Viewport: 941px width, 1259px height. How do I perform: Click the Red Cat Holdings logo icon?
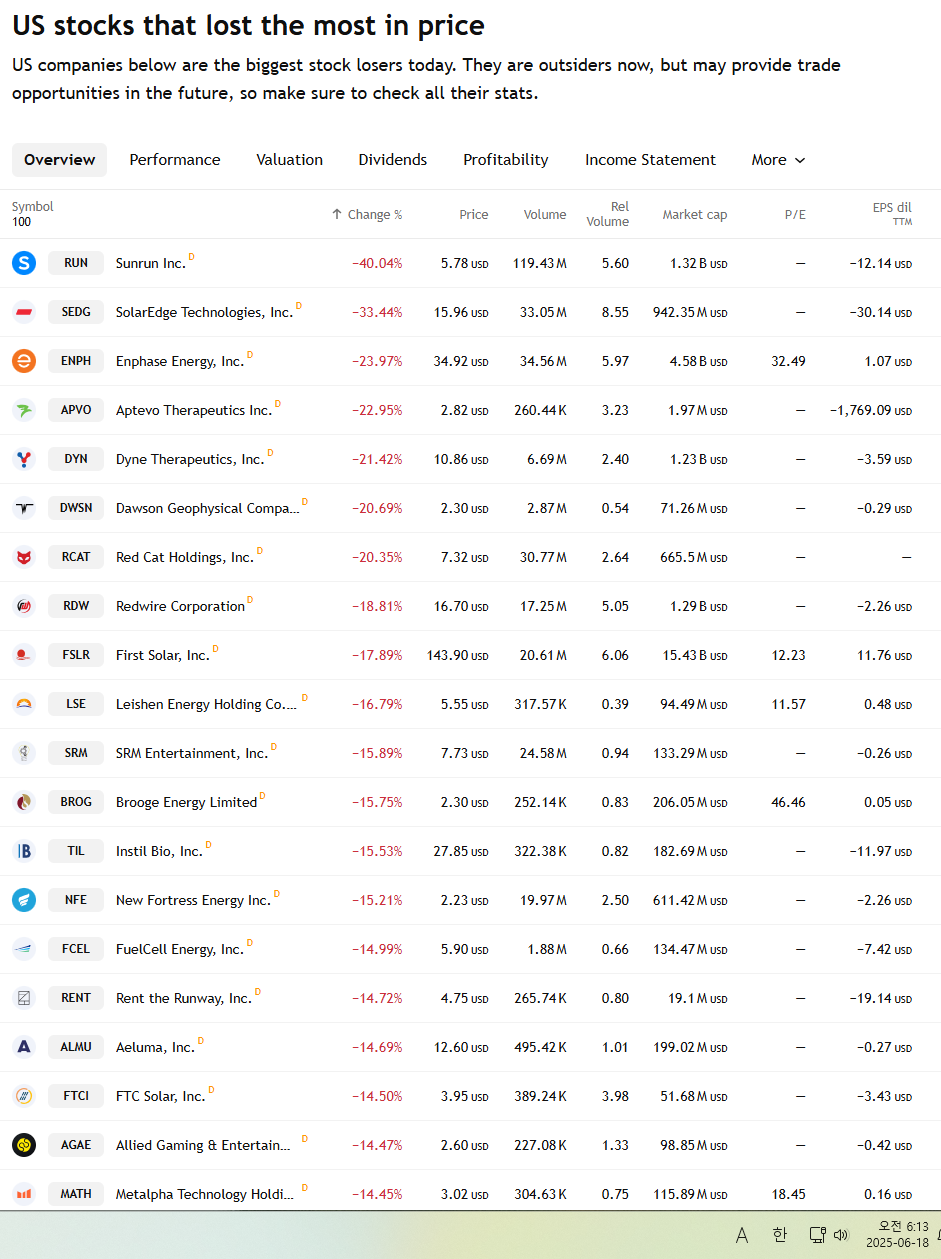24,557
